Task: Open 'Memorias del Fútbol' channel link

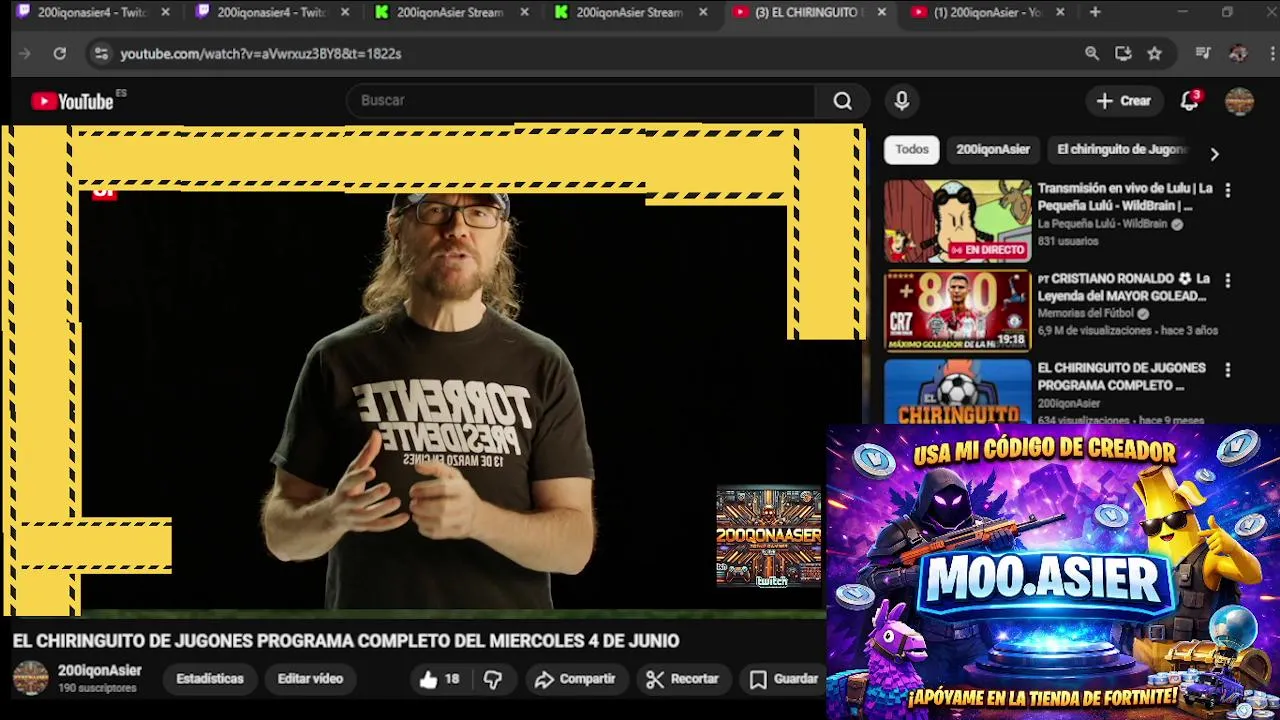Action: click(x=1087, y=314)
